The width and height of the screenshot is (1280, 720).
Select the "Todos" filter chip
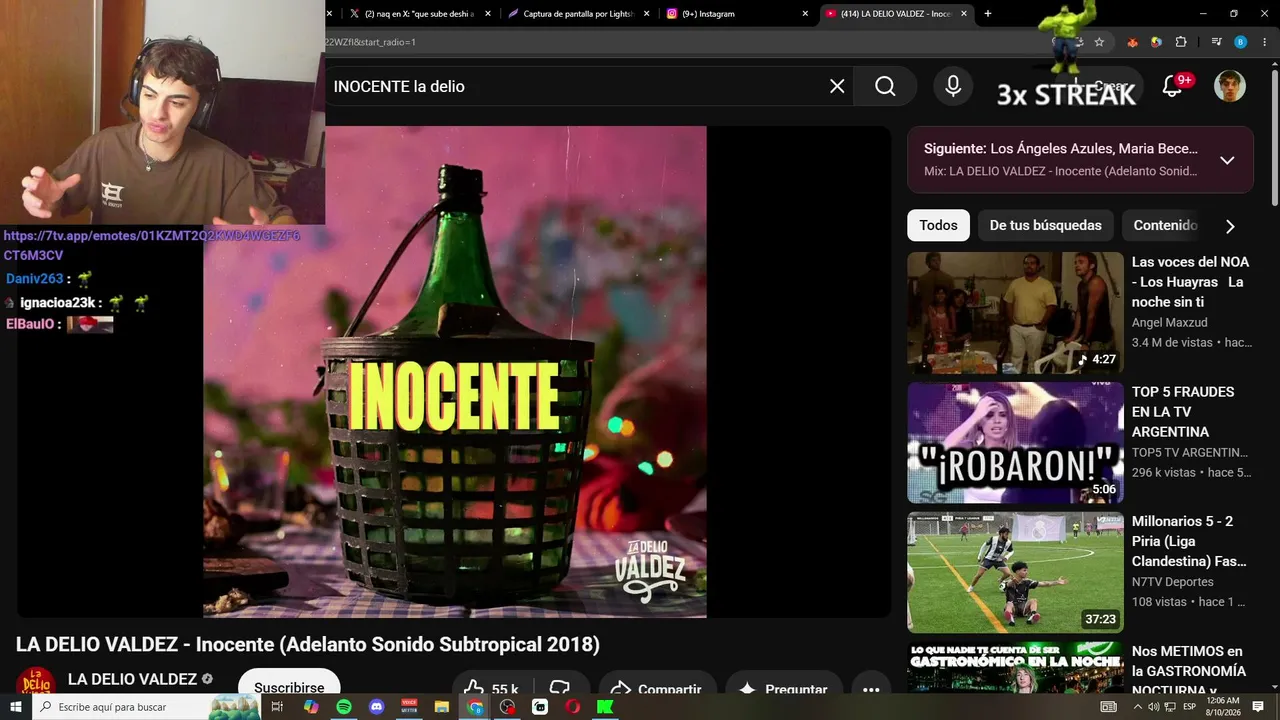point(938,225)
